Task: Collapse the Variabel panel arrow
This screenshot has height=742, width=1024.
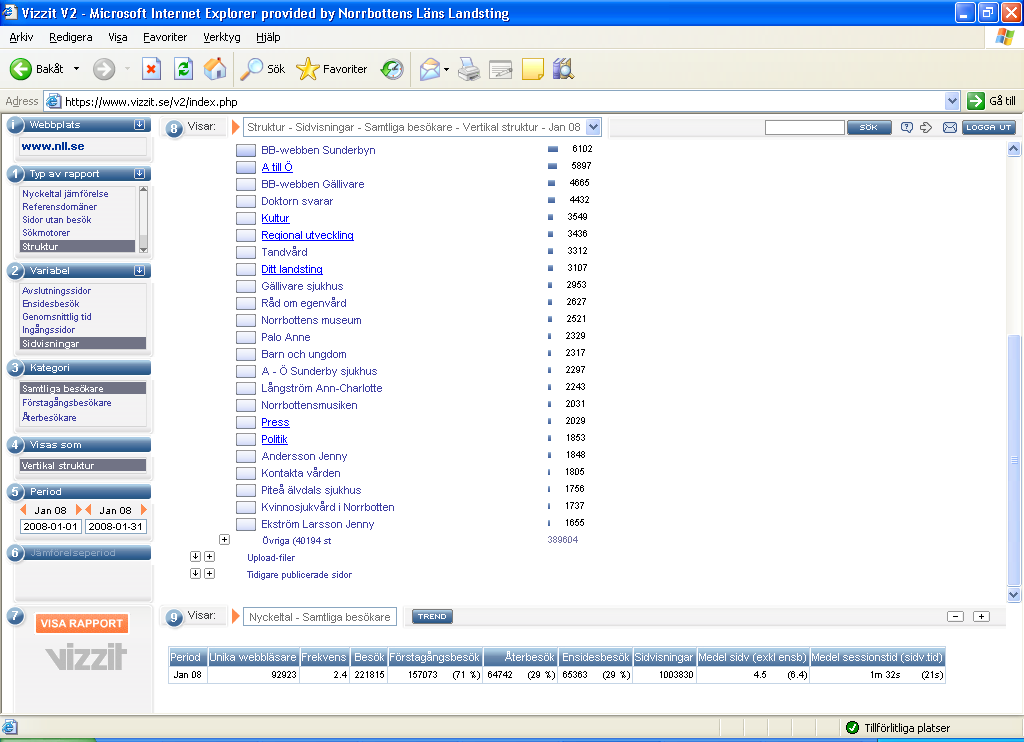Action: [x=139, y=270]
